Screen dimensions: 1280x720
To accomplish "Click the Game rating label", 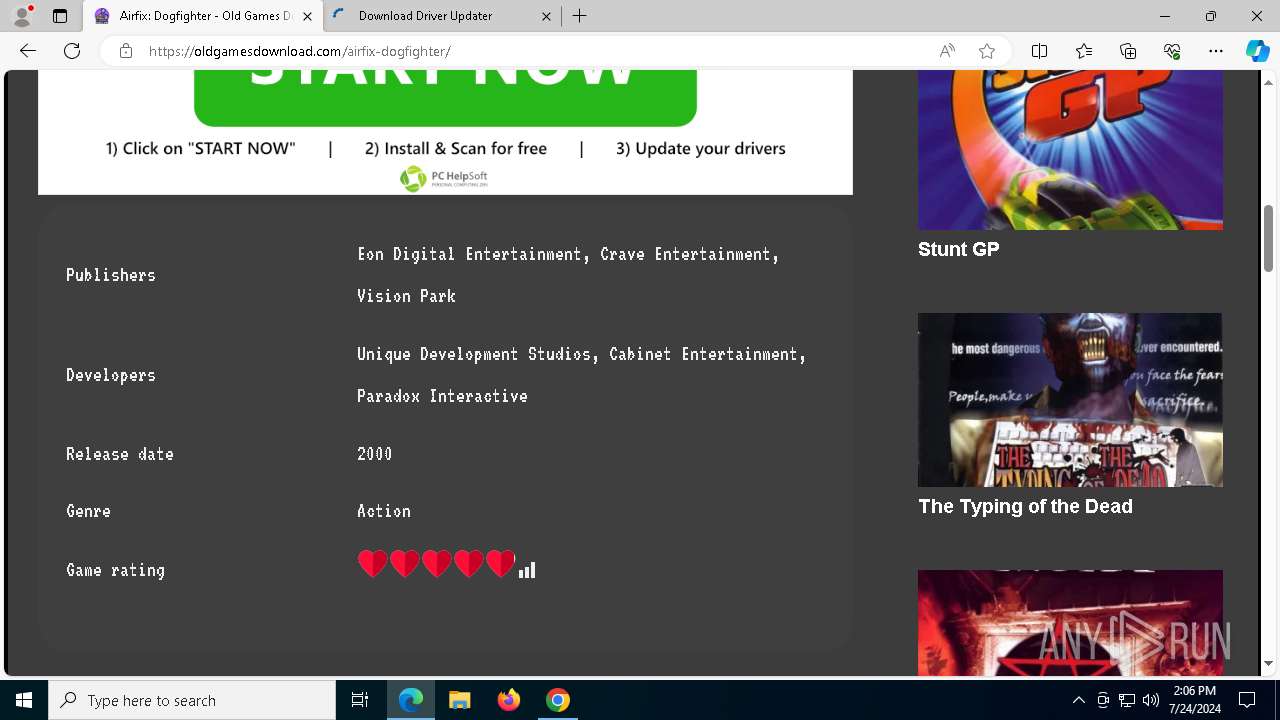I will 115,570.
